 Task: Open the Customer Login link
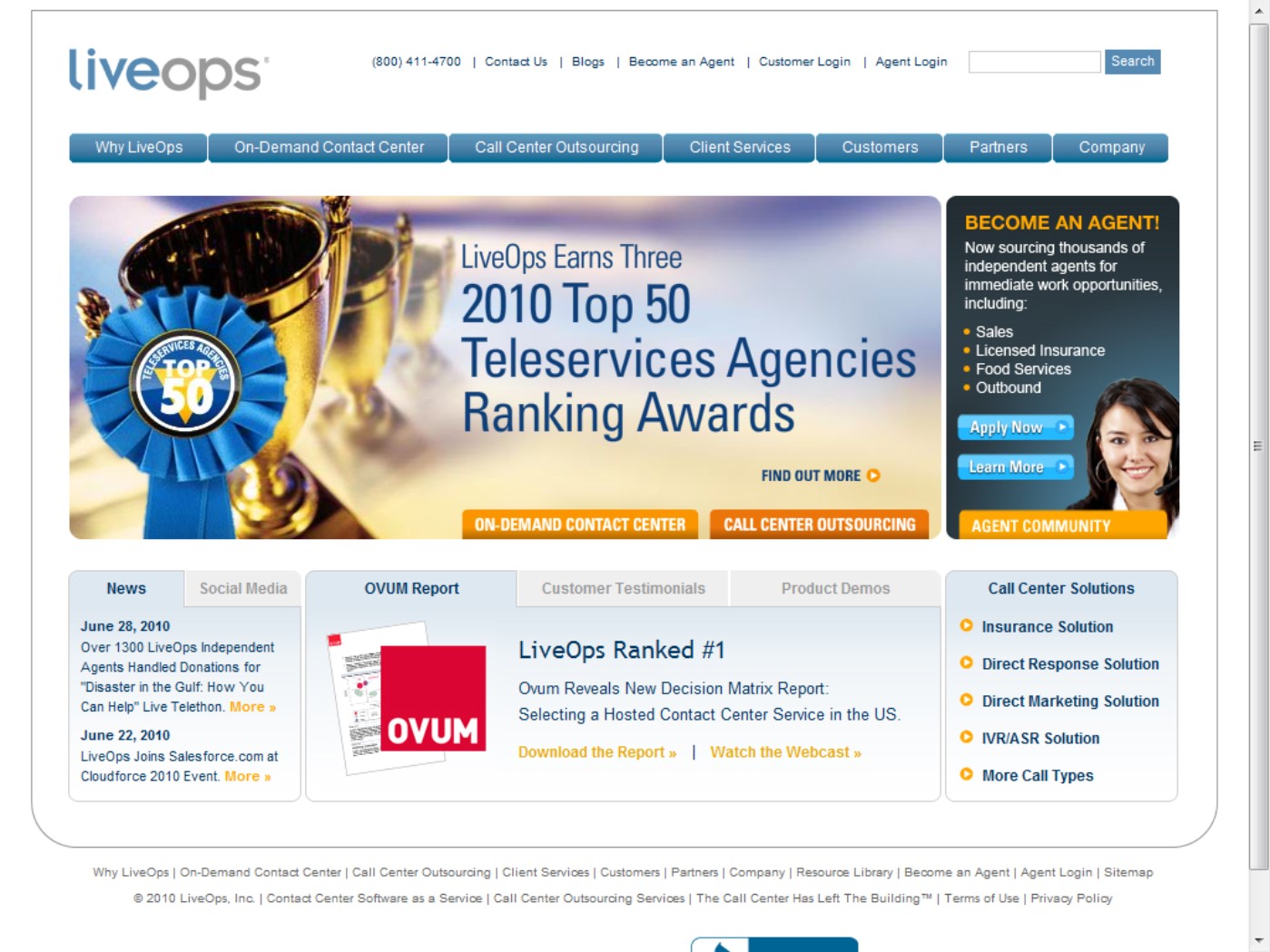[804, 62]
